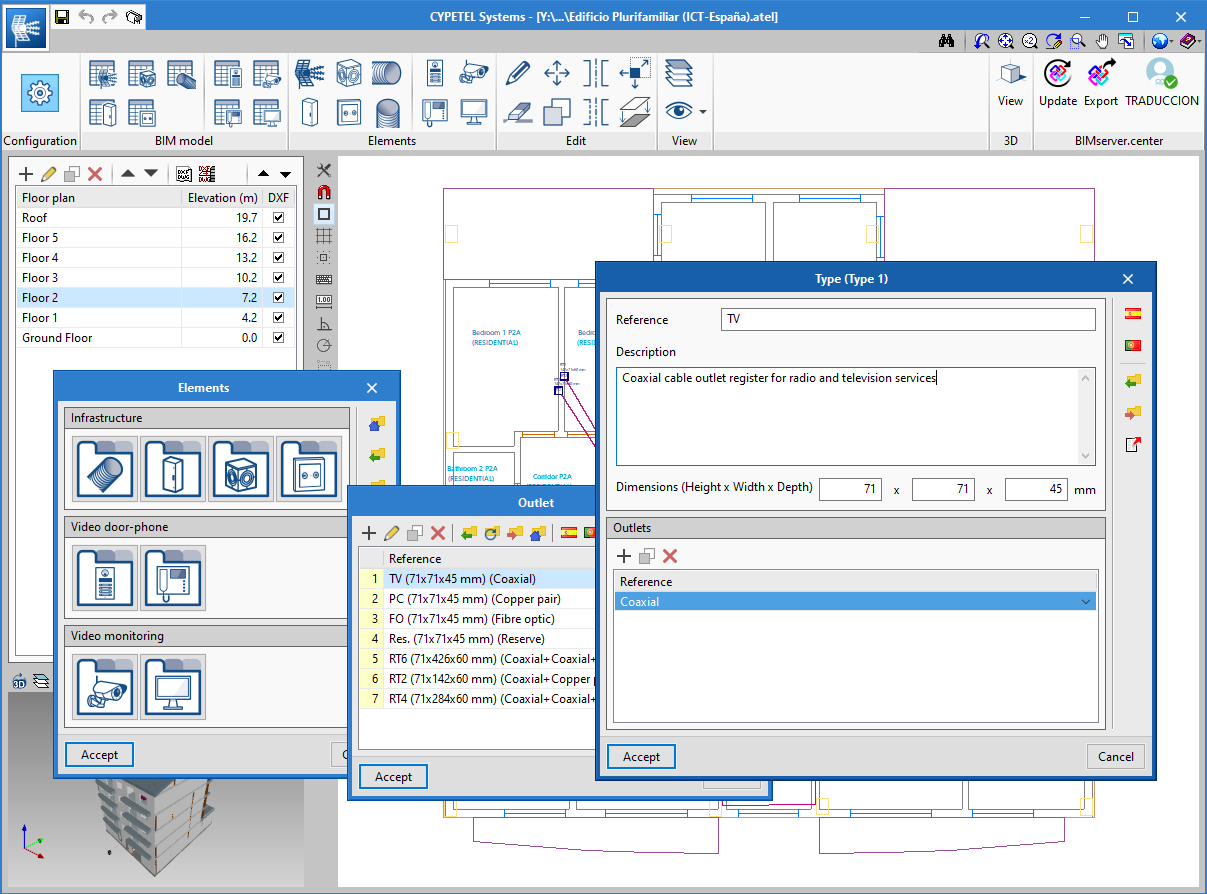
Task: Choose the Copy tool with overlapping squares
Action: click(x=557, y=111)
